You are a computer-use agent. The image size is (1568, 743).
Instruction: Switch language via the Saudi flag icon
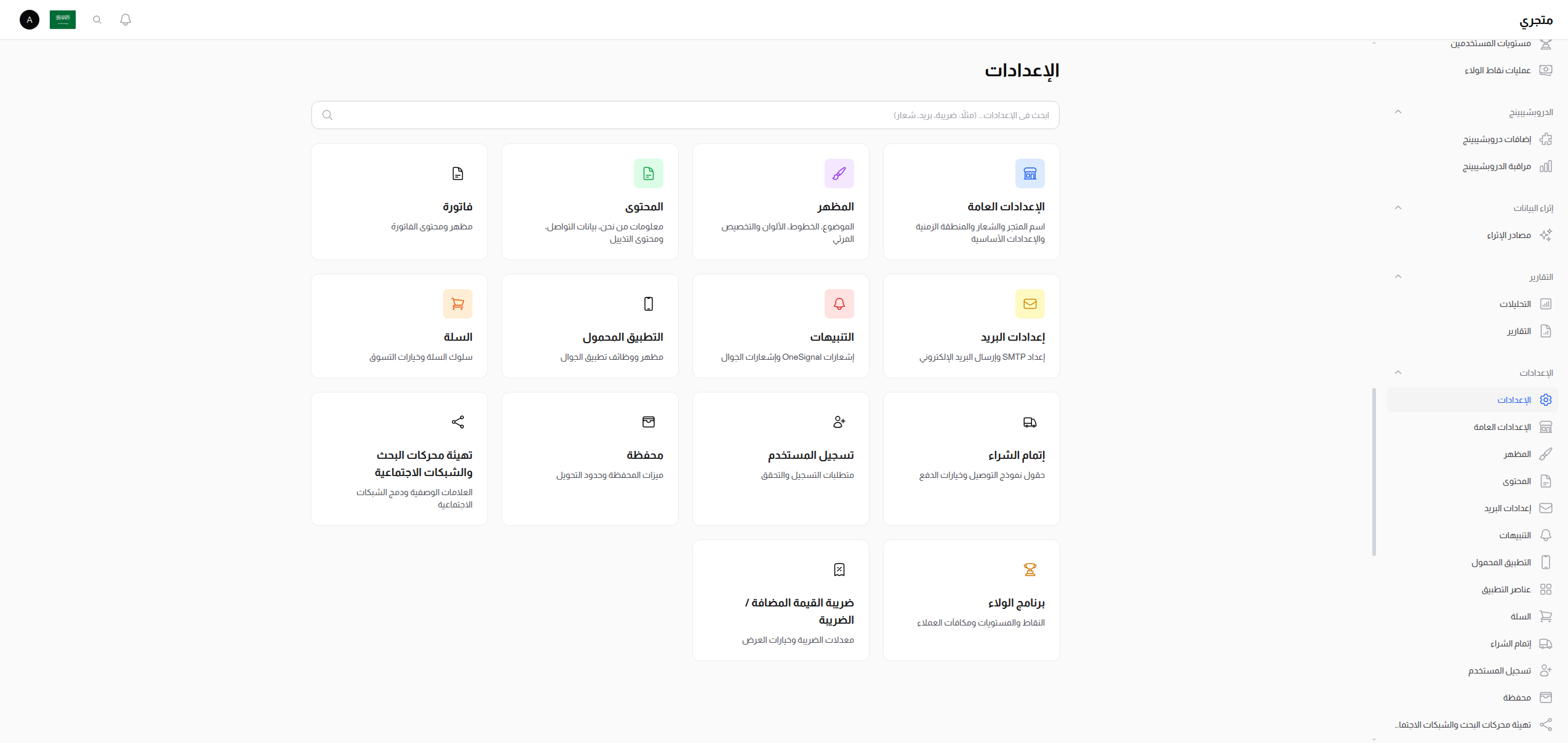(62, 19)
